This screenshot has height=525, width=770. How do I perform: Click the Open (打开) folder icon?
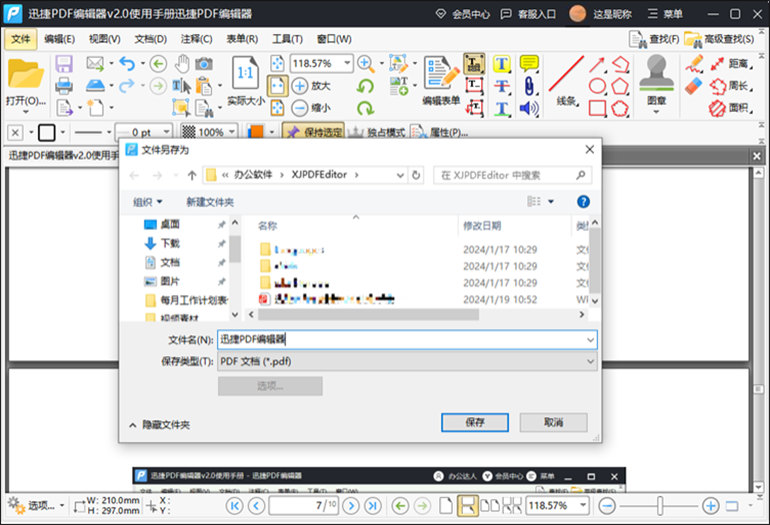[x=26, y=74]
